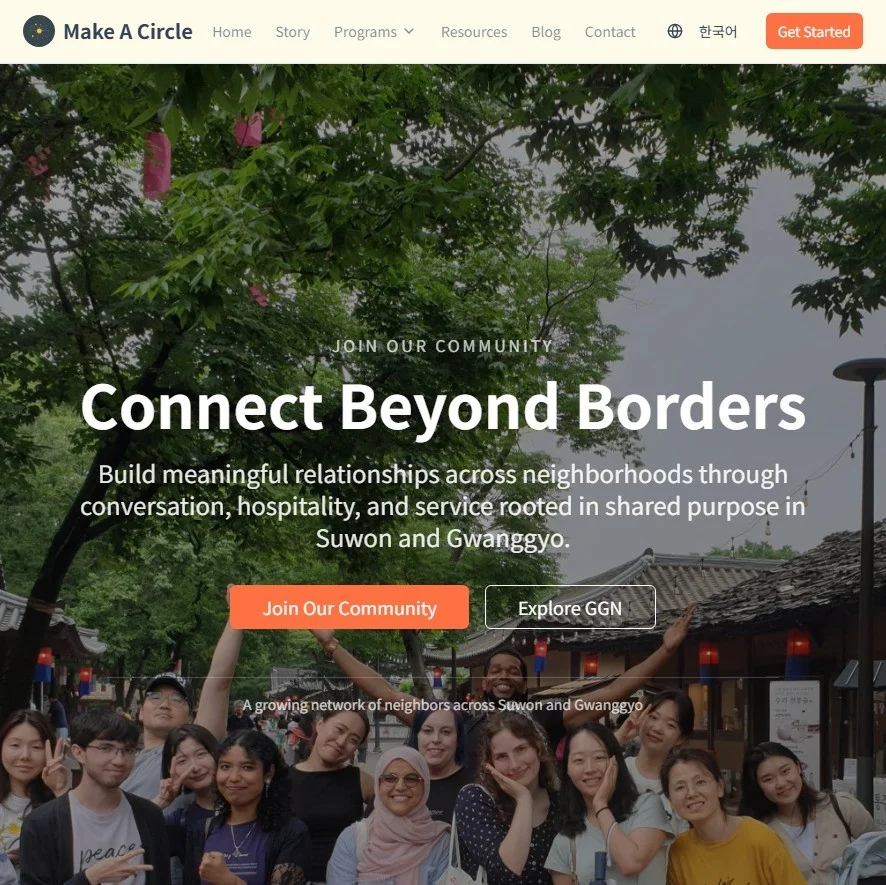The image size is (886, 885).
Task: Click the growing network of neighbors caption
Action: tap(442, 705)
